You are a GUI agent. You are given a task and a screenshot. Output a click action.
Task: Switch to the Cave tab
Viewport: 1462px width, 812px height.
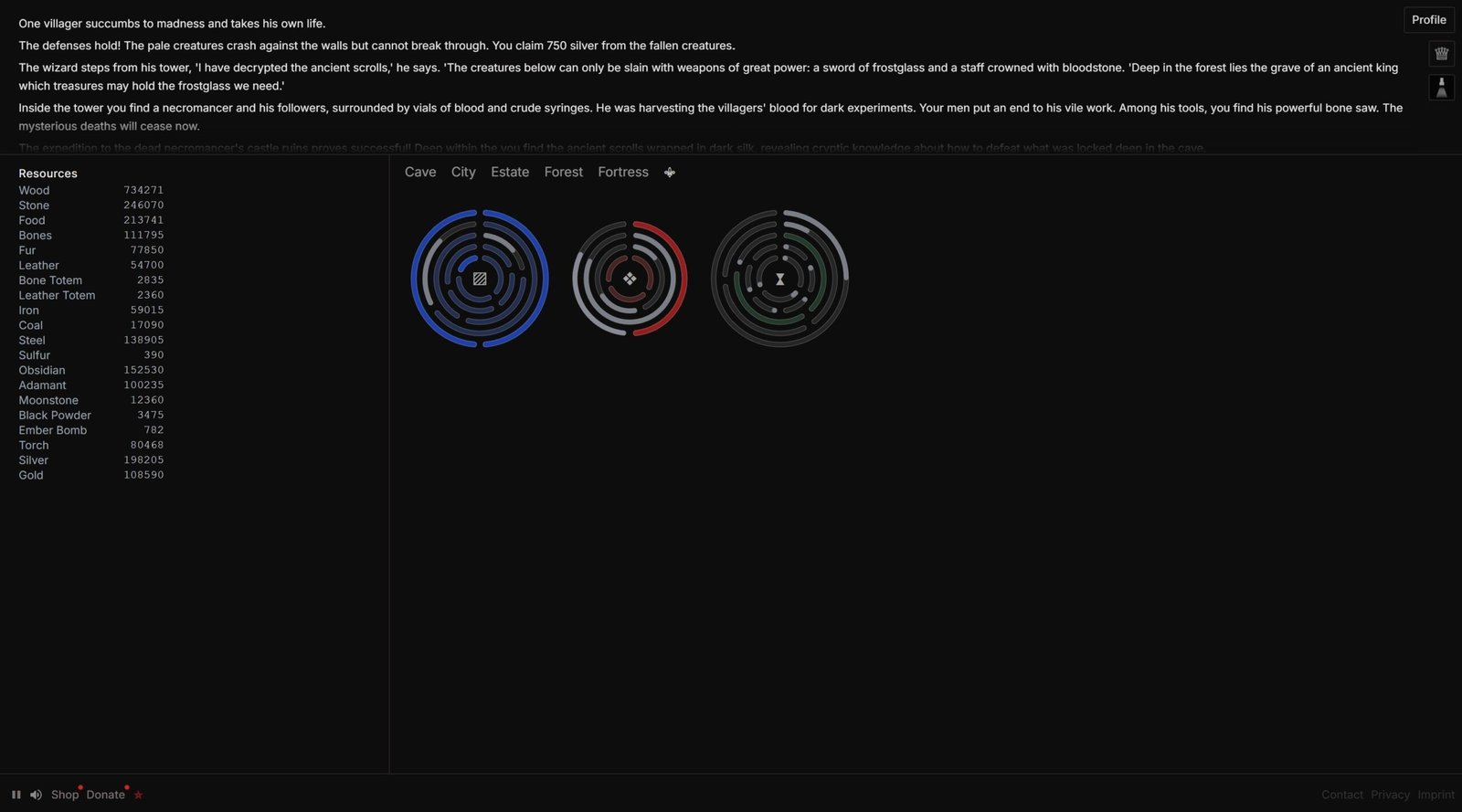(420, 172)
